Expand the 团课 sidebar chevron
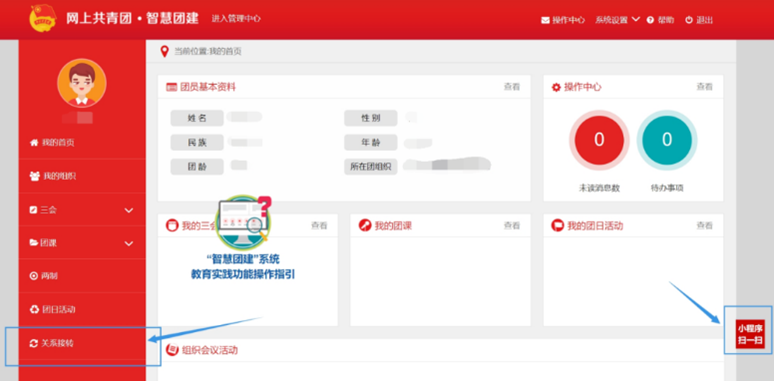 129,243
